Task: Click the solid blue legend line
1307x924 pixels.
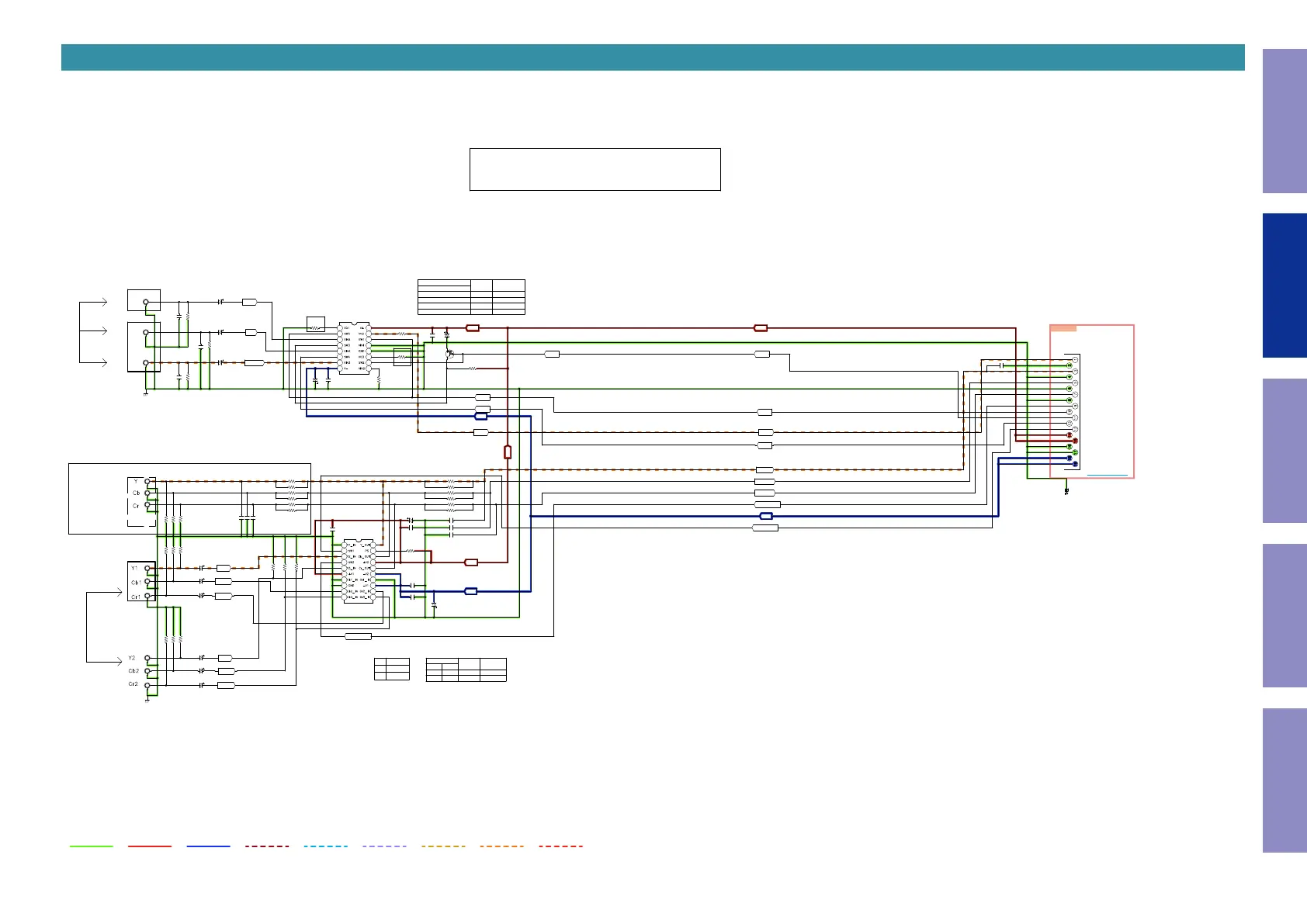Action: tap(209, 846)
